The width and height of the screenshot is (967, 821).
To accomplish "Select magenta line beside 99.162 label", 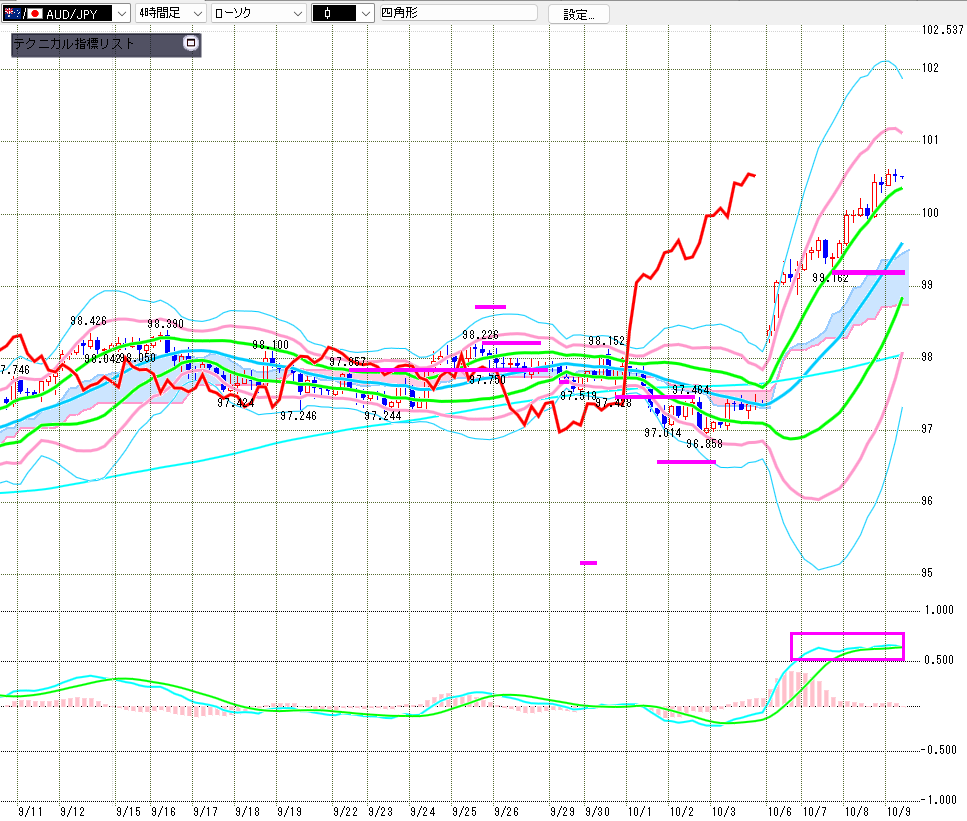I will coord(867,272).
